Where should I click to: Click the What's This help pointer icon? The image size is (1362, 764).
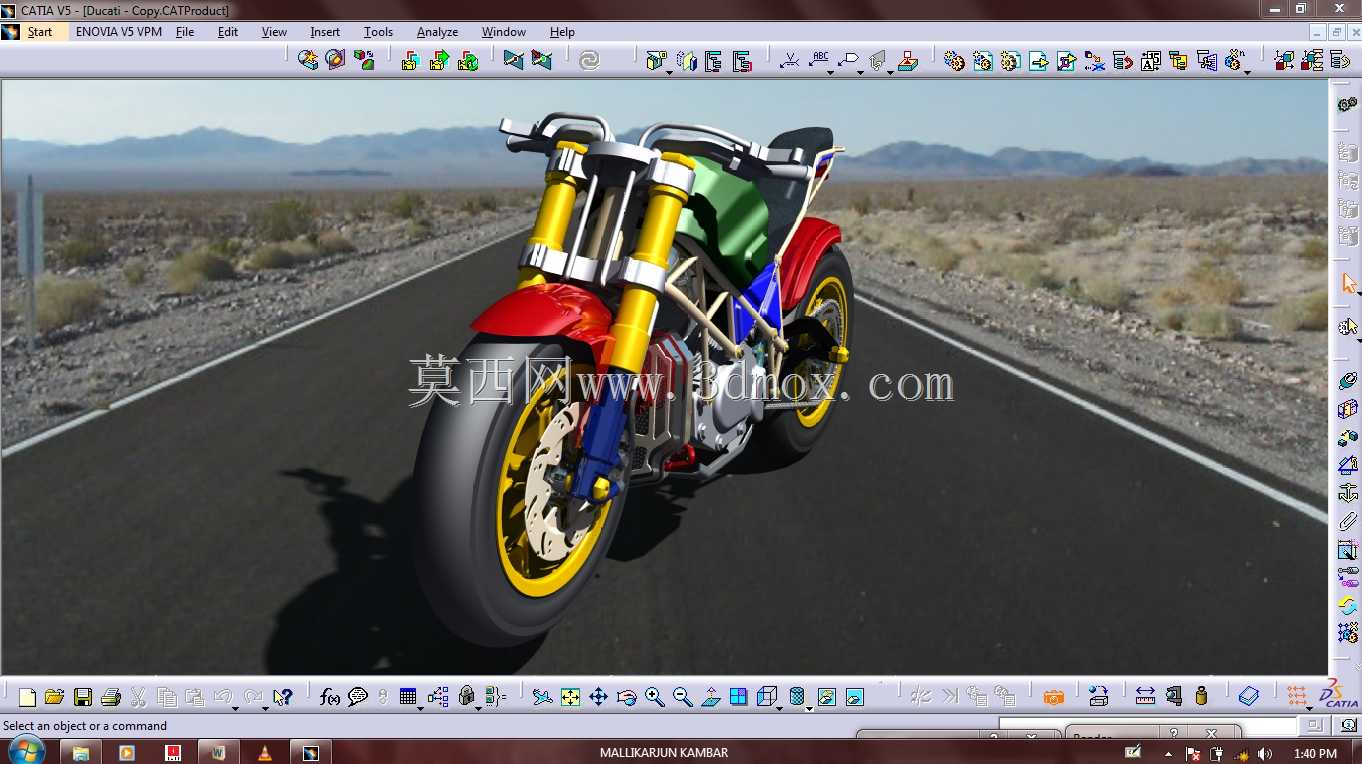283,697
